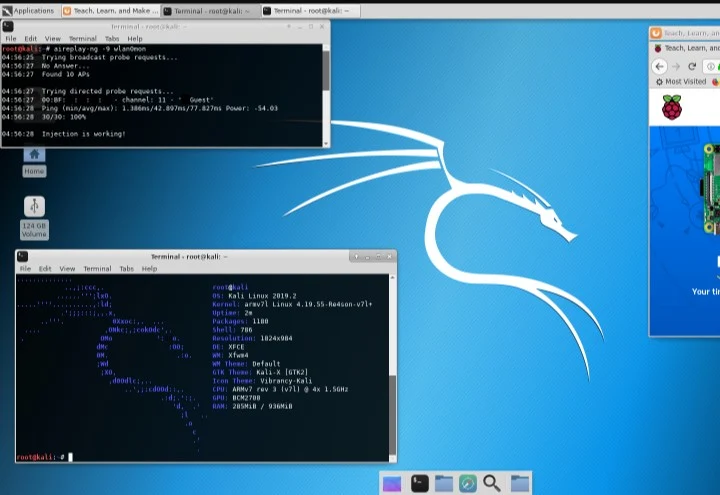Launch the terminal from the bottom dock
The image size is (720, 495).
(x=419, y=483)
